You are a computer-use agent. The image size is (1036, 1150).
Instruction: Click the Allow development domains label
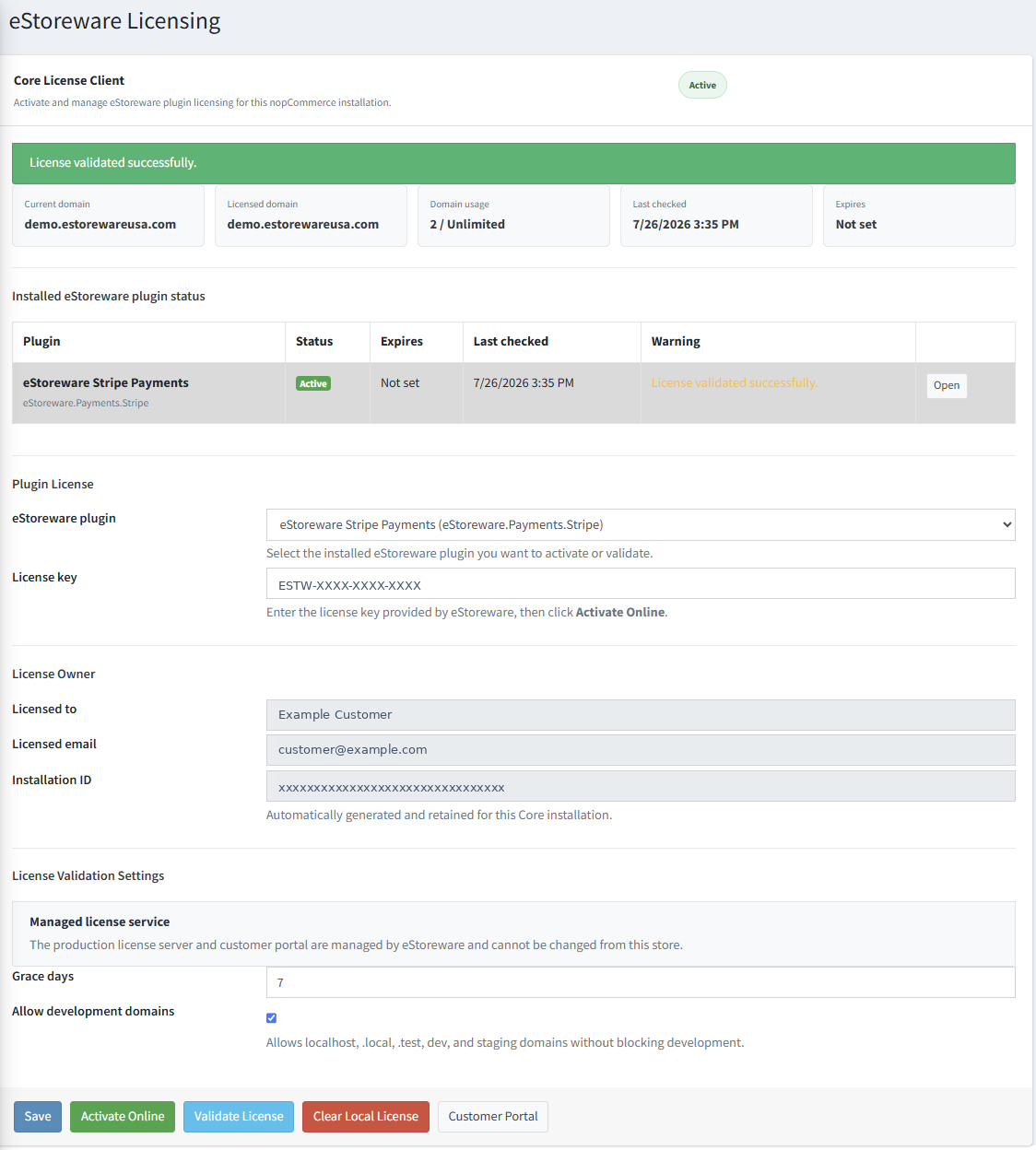(x=93, y=1011)
